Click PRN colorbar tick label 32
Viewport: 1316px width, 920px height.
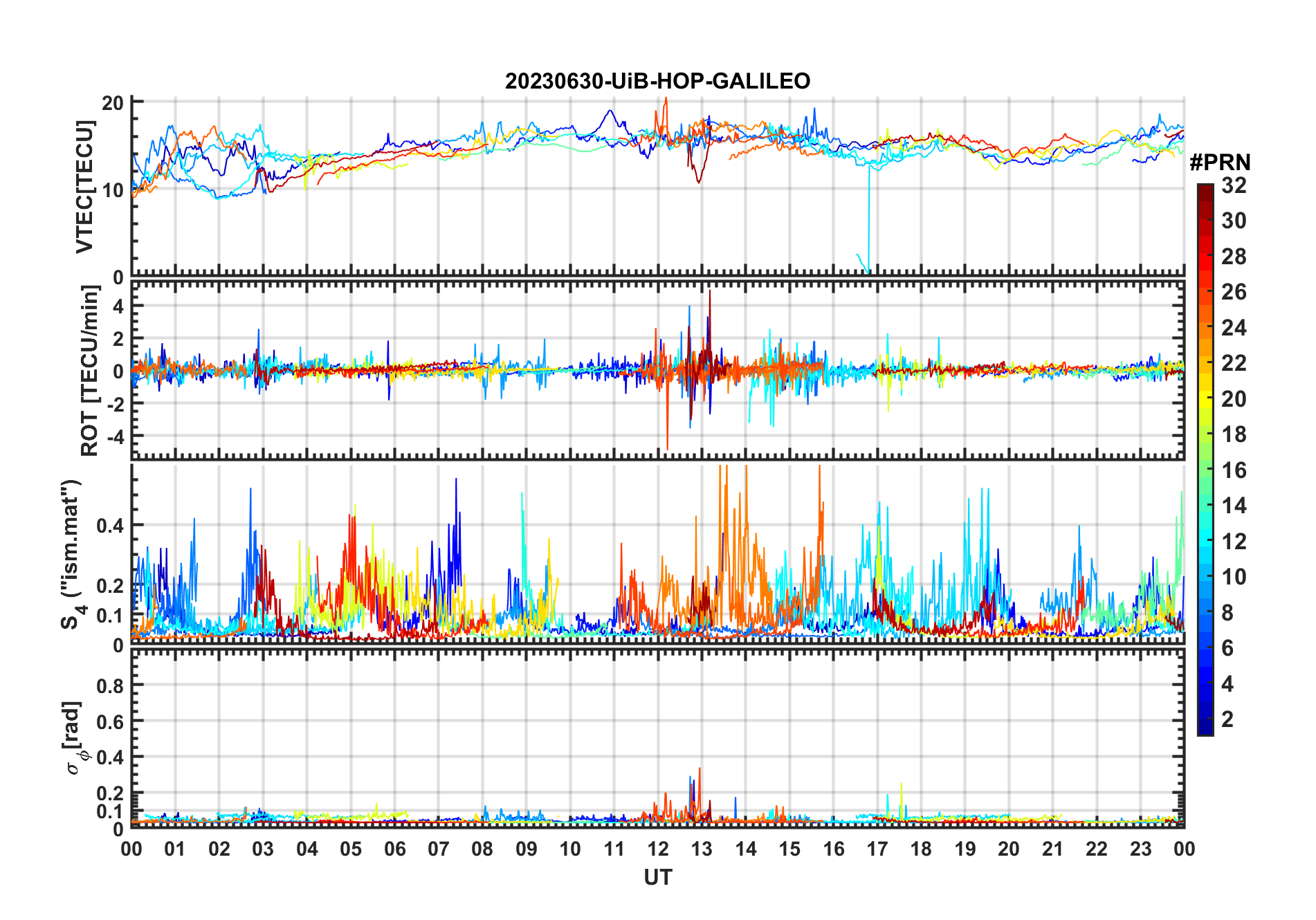point(1234,185)
